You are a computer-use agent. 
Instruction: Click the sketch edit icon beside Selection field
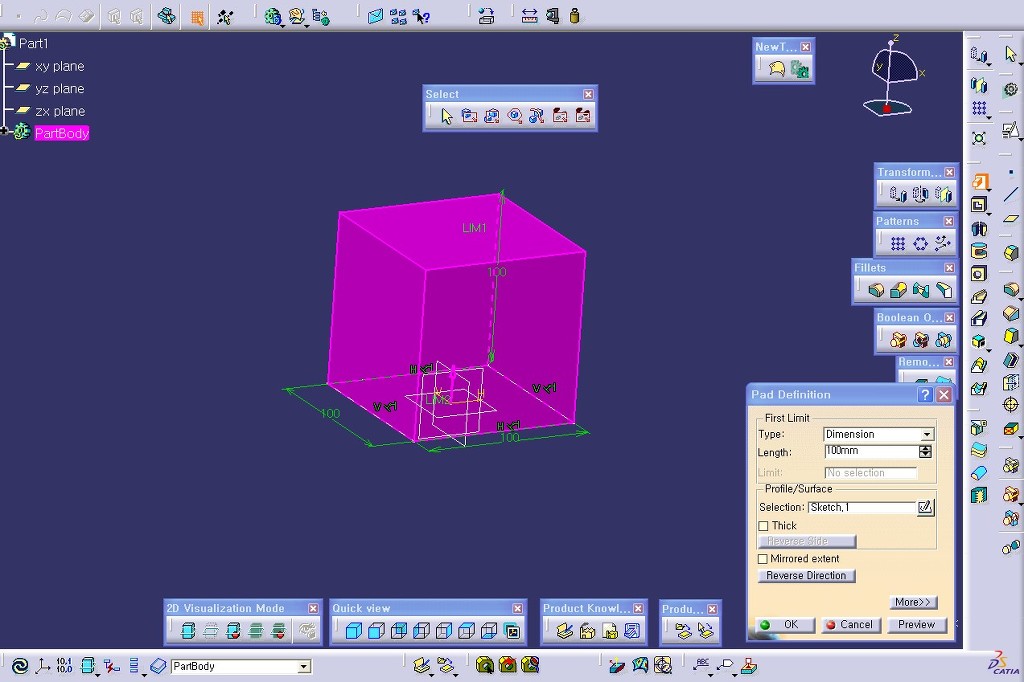point(925,507)
